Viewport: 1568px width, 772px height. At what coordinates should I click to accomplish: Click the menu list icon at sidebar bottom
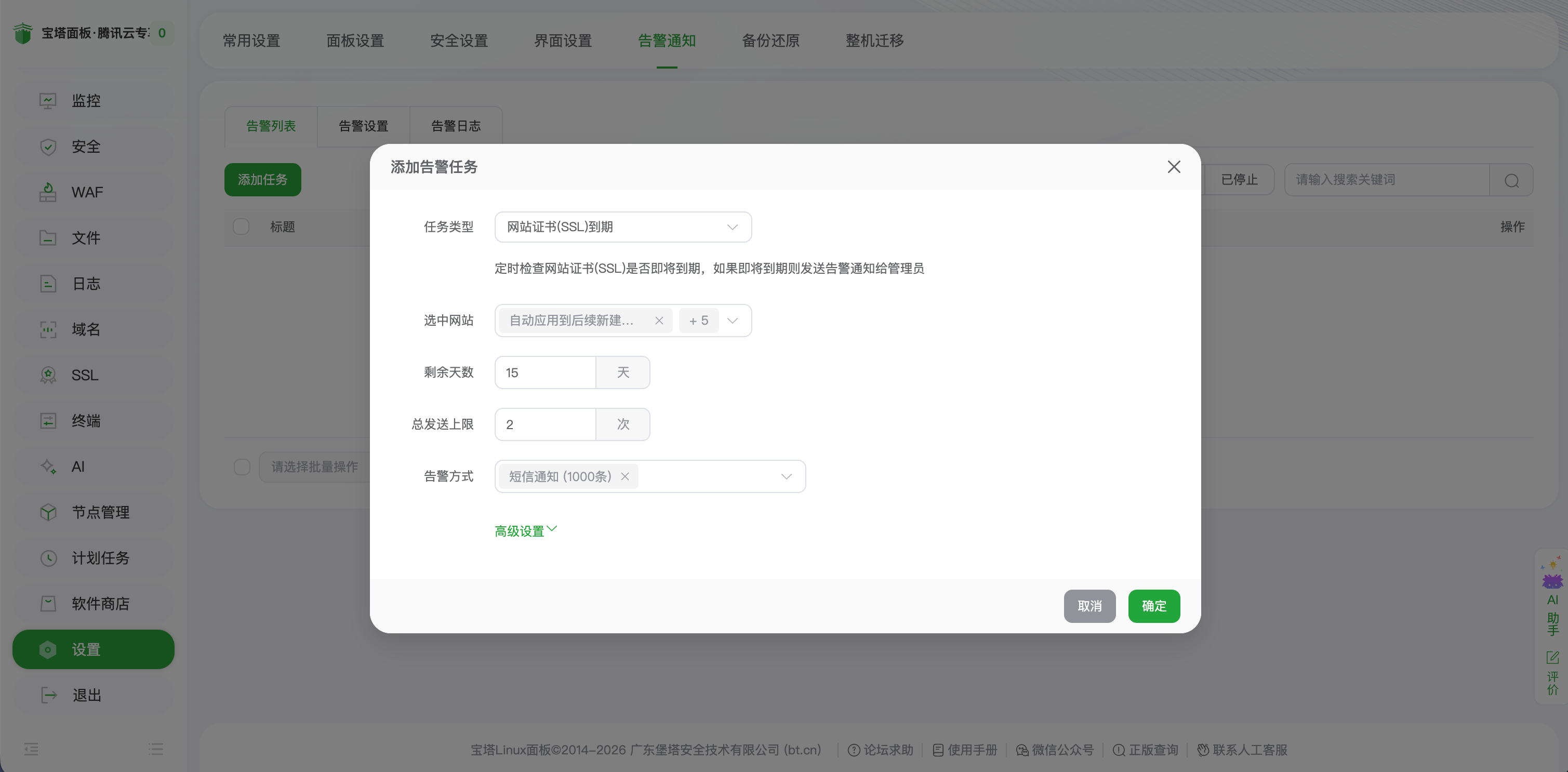pos(156,749)
